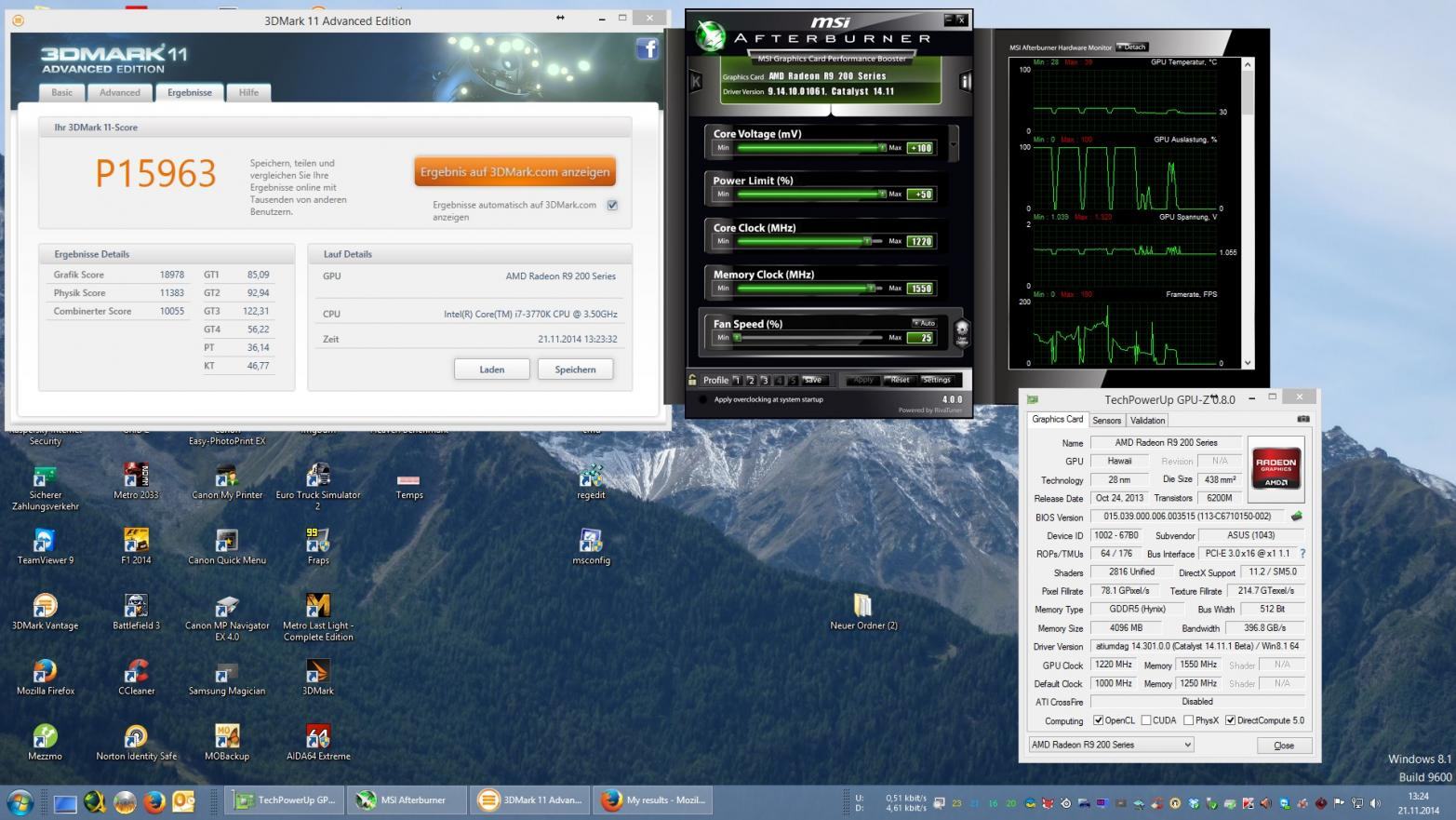Open Neuer Ordner (2) folder
Image resolution: width=1456 pixels, height=820 pixels.
tap(863, 612)
